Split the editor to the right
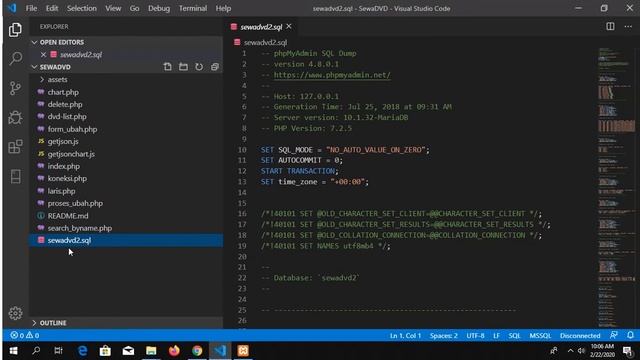This screenshot has width=640, height=360. tap(610, 27)
